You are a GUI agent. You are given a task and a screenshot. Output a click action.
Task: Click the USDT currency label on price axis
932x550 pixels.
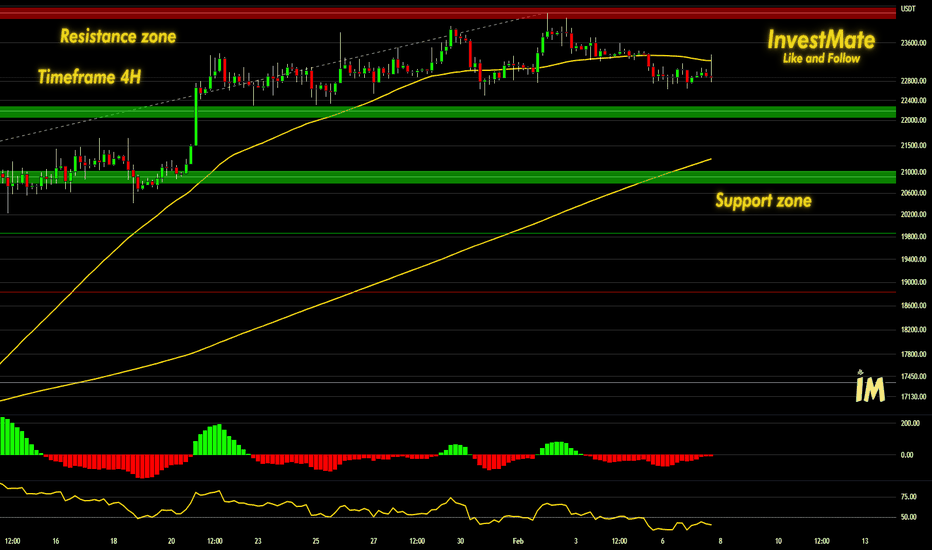coord(908,9)
